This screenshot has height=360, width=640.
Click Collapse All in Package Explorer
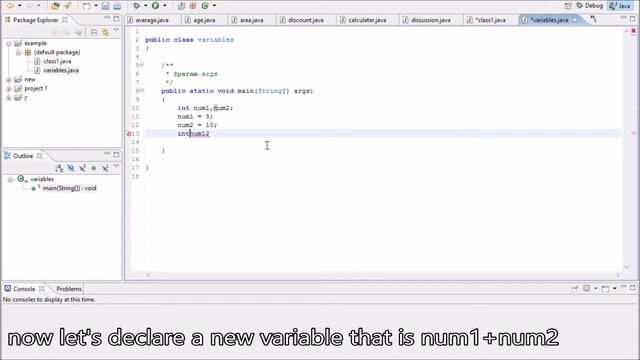click(94, 32)
